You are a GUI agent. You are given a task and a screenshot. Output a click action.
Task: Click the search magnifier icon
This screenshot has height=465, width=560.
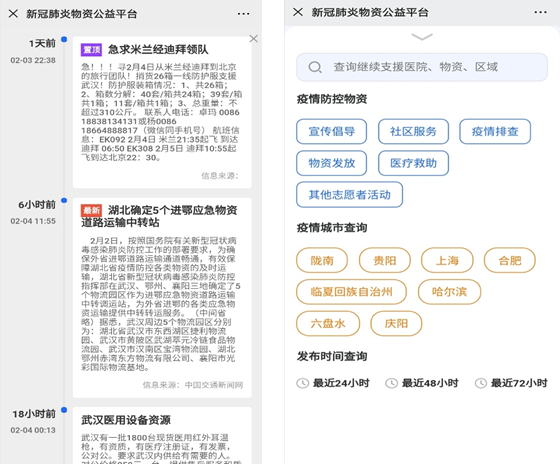(315, 67)
